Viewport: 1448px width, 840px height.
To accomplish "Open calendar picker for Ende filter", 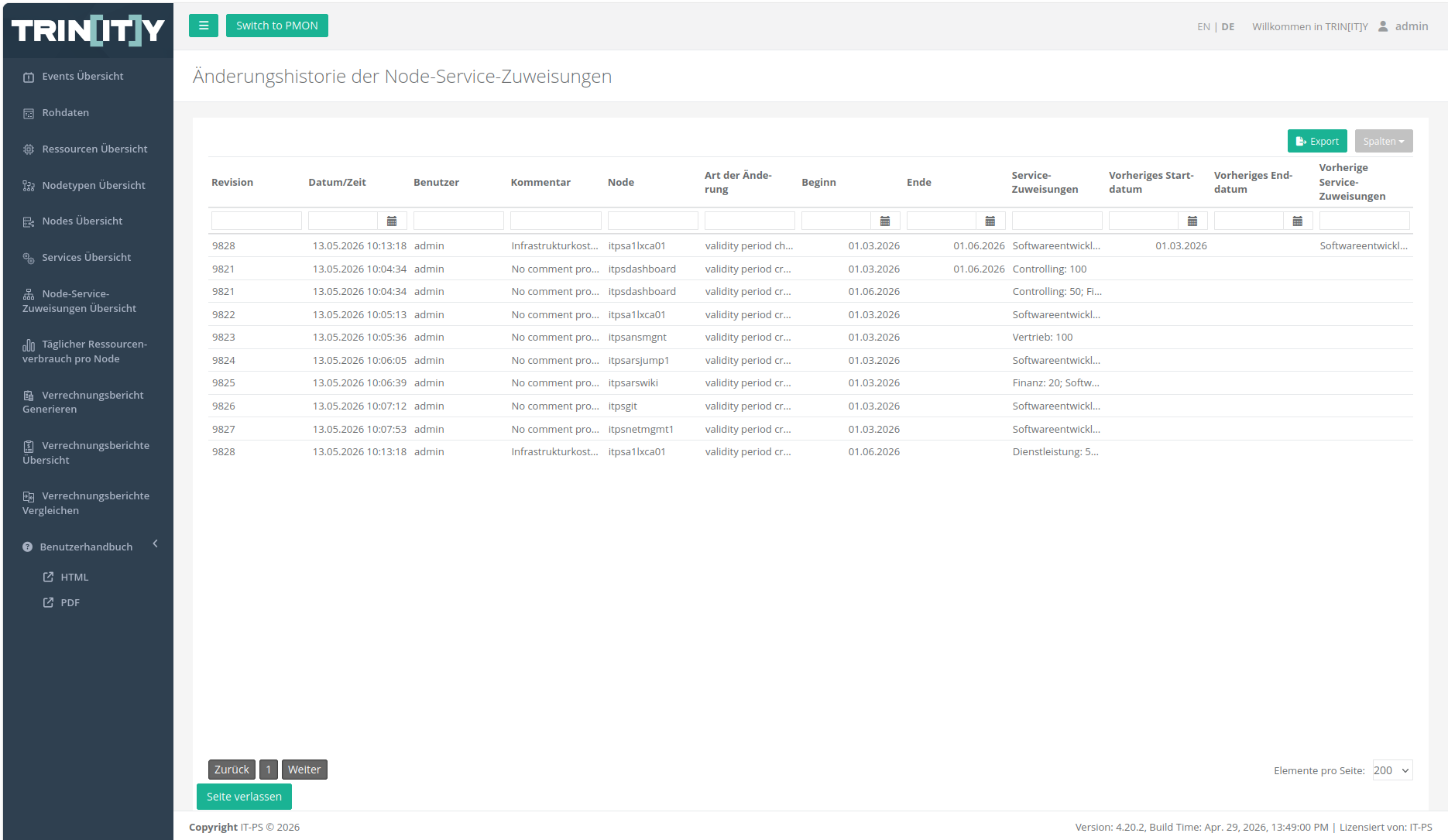I will point(990,221).
